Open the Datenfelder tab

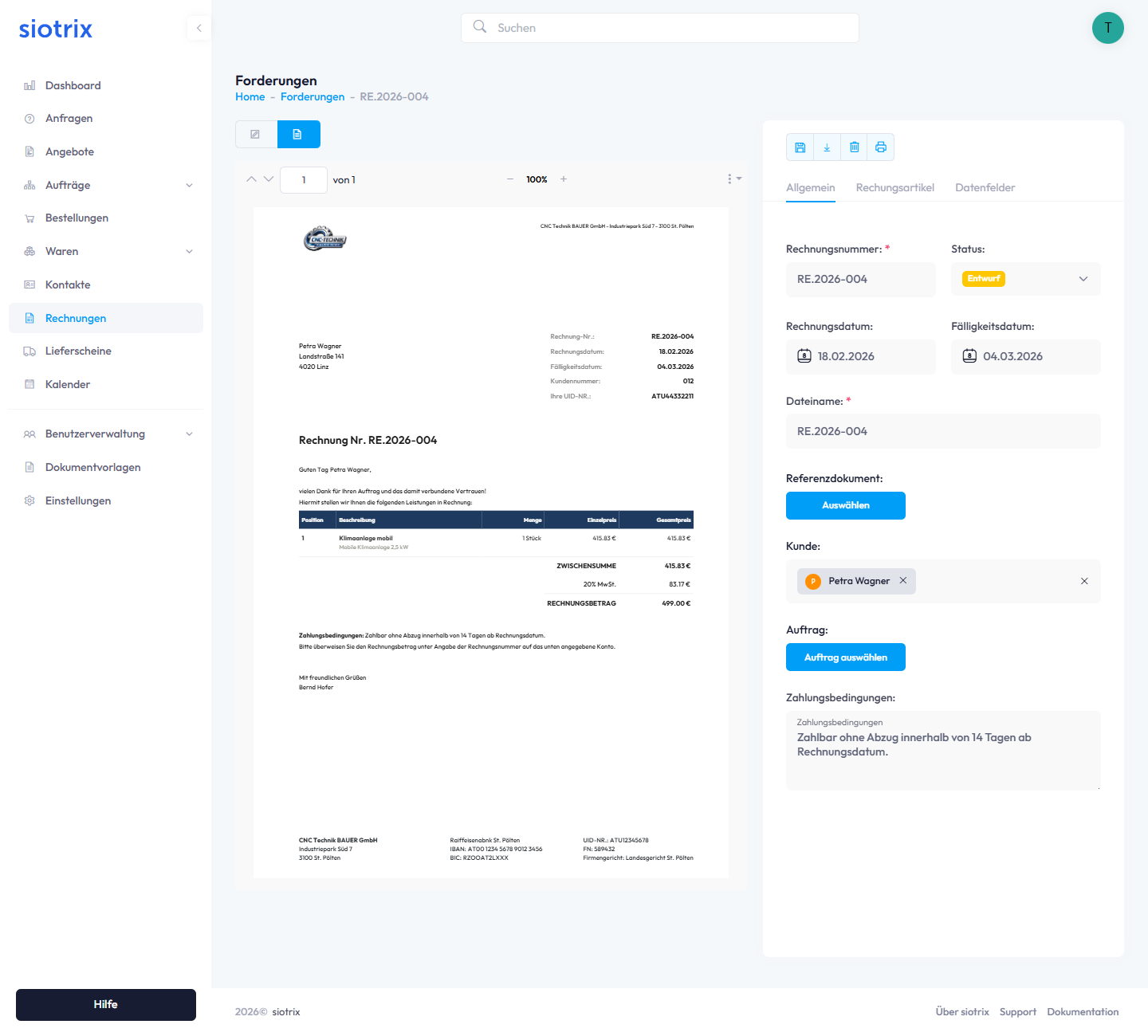tap(985, 188)
